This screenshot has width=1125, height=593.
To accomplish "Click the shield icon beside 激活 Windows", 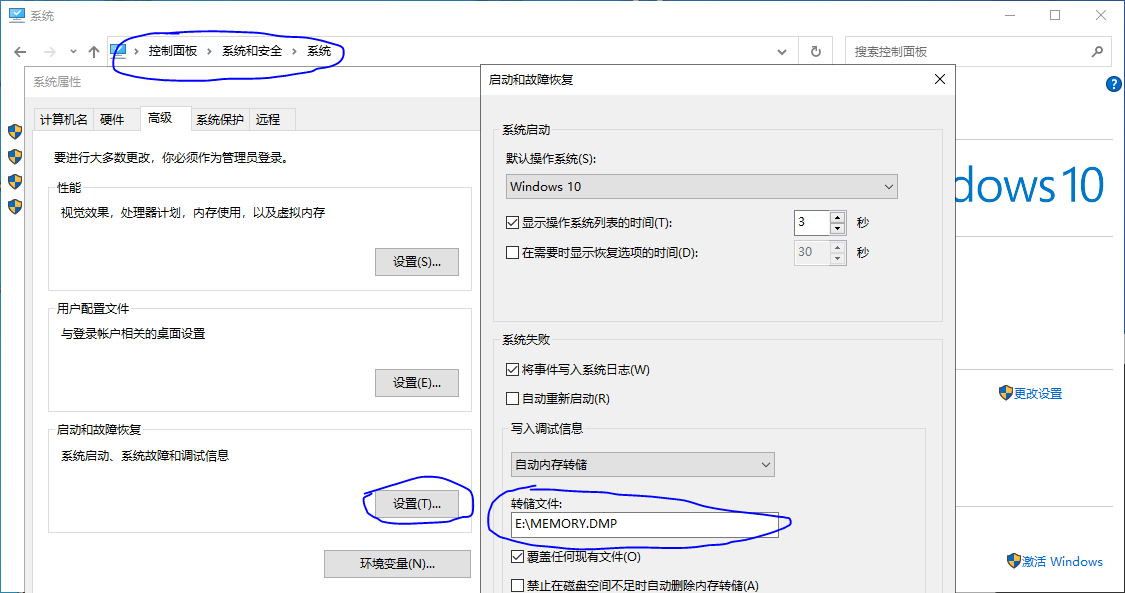I will click(1014, 561).
